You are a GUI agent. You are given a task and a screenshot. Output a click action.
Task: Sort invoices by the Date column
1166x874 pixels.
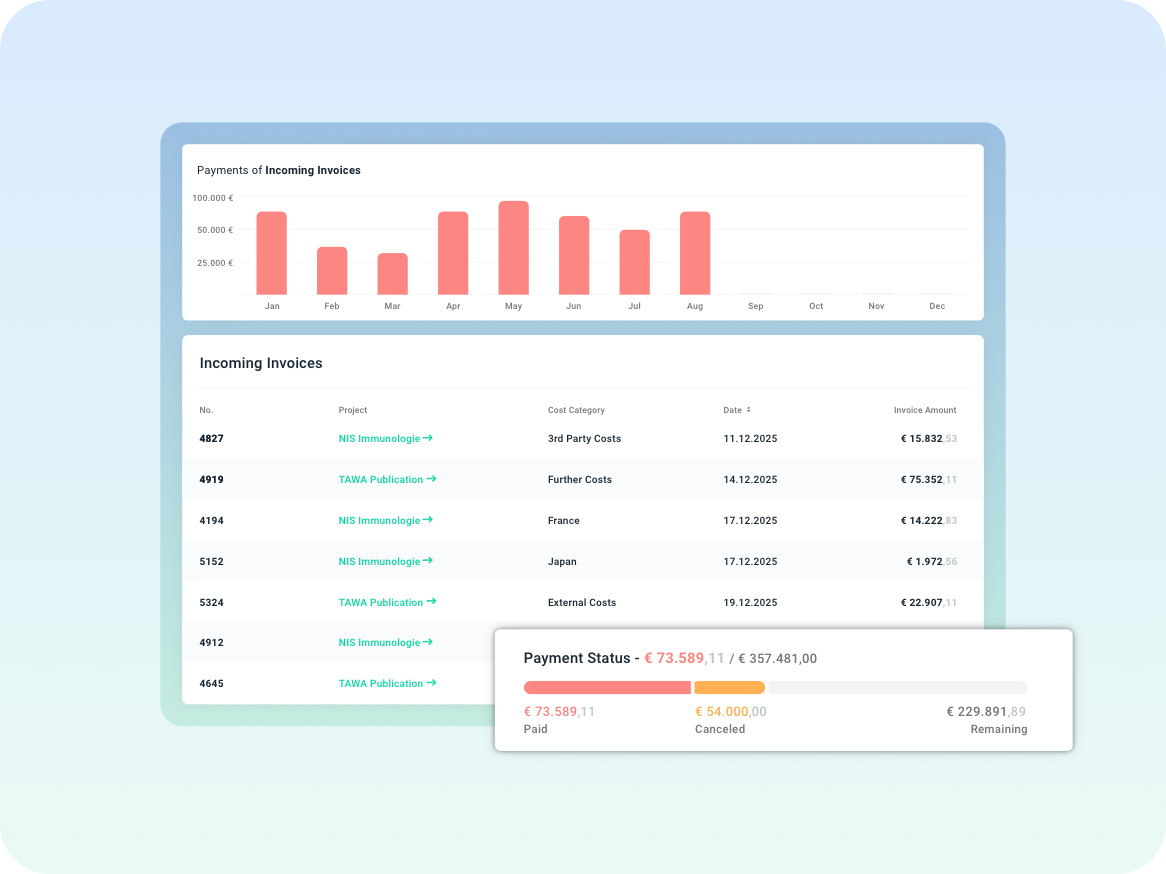736,409
